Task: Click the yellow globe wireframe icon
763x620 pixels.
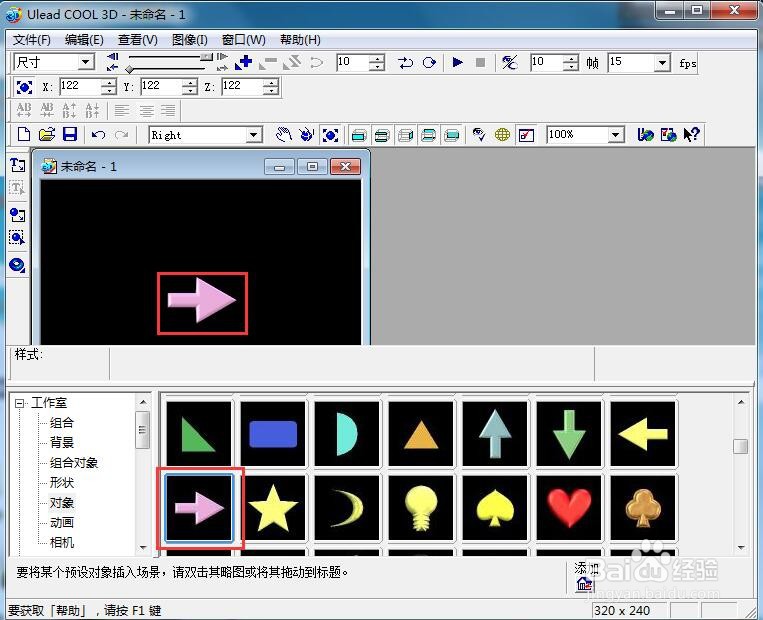Action: [502, 134]
